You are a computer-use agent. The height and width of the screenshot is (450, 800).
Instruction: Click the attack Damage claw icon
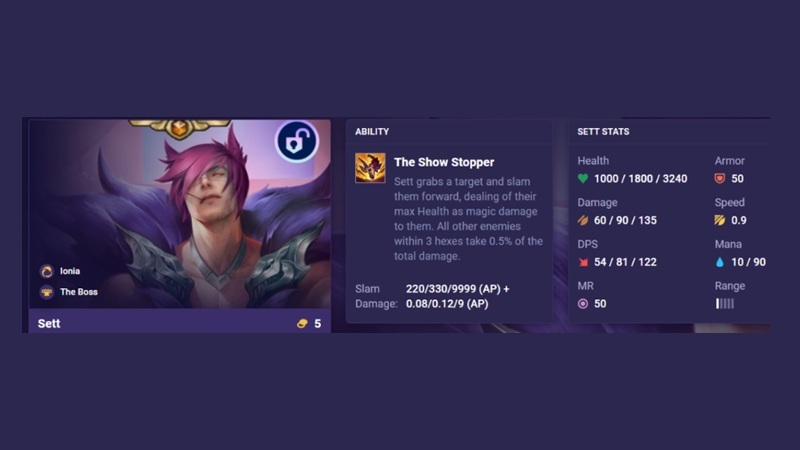[583, 220]
